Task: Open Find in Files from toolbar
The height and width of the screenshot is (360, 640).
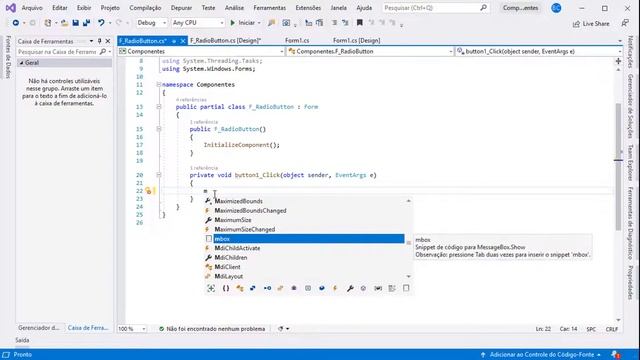Action: [x=271, y=23]
